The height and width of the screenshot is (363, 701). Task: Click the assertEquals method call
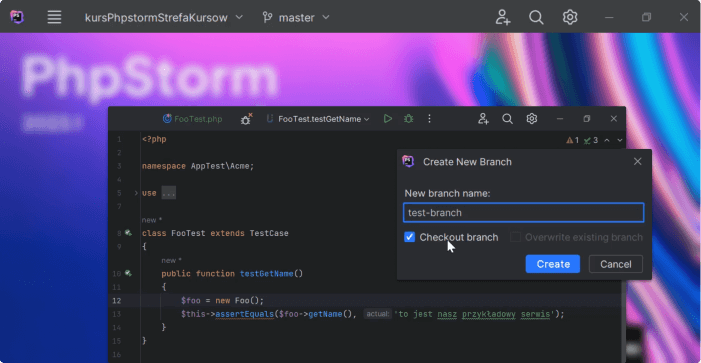click(245, 314)
